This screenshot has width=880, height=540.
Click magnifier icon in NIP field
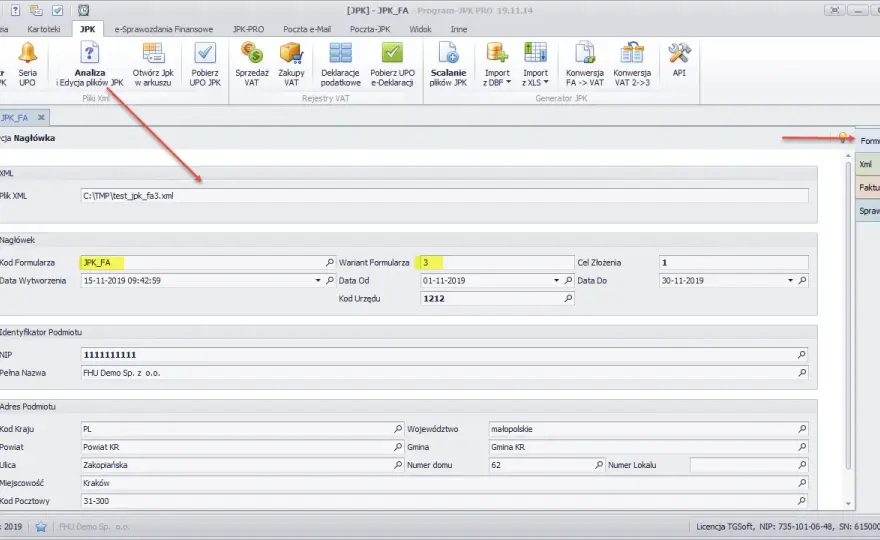[802, 354]
